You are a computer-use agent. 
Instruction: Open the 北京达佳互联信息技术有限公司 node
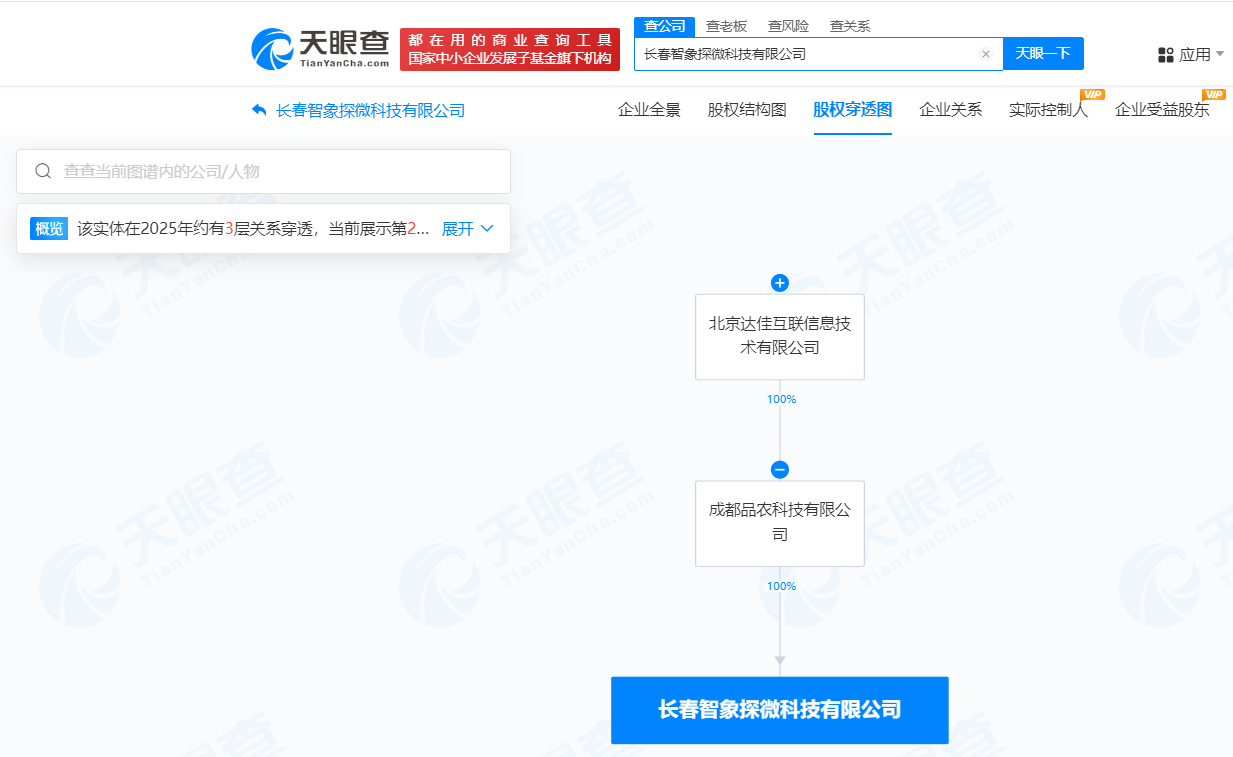[779, 336]
